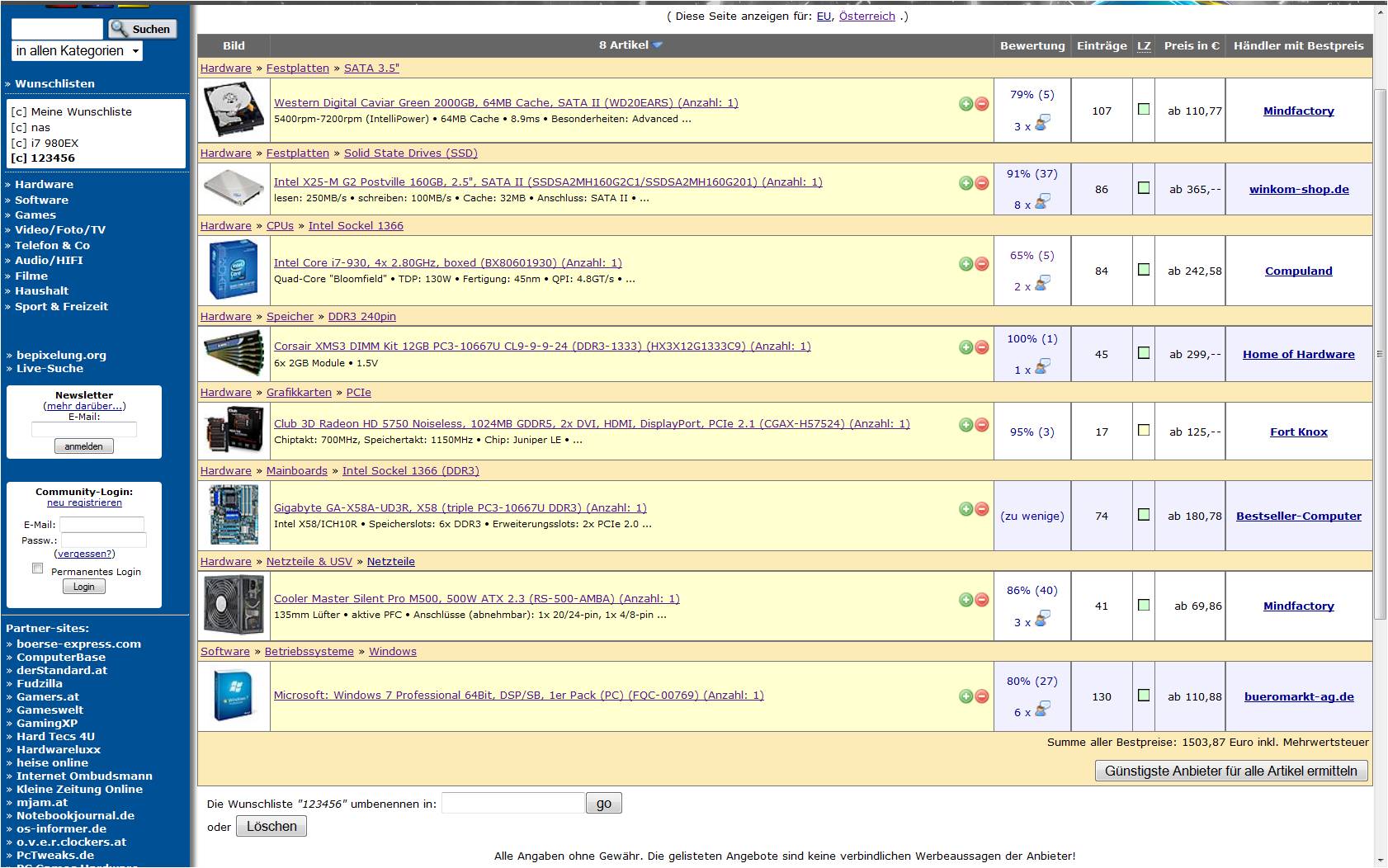This screenshot has width=1388, height=868.
Task: Click the Windows 7 Professional box thumbnail
Action: (x=234, y=696)
